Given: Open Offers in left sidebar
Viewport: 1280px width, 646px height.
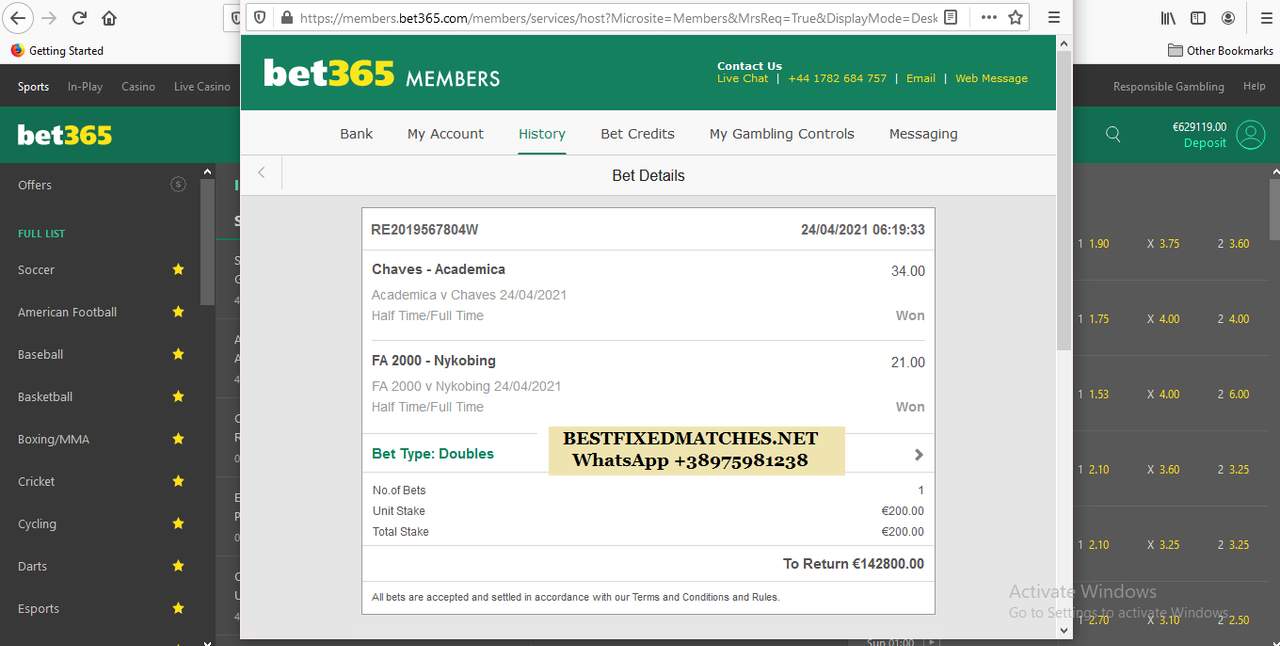Looking at the screenshot, I should (34, 185).
